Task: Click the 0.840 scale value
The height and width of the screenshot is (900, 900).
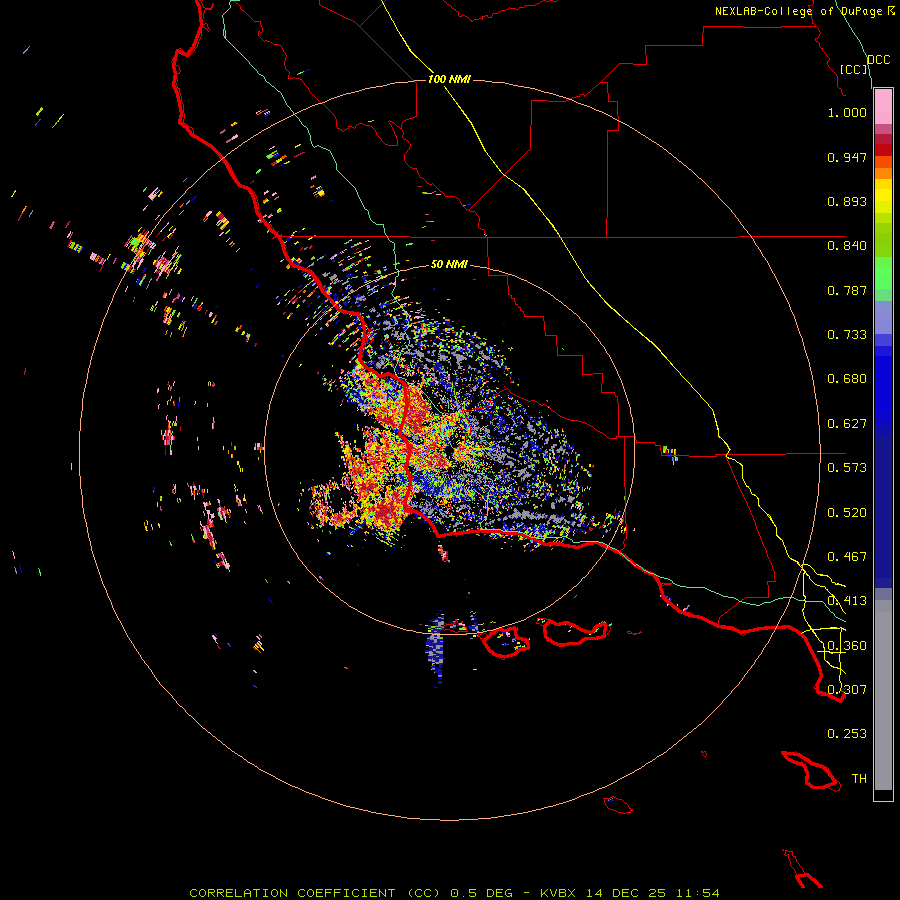Action: (847, 246)
